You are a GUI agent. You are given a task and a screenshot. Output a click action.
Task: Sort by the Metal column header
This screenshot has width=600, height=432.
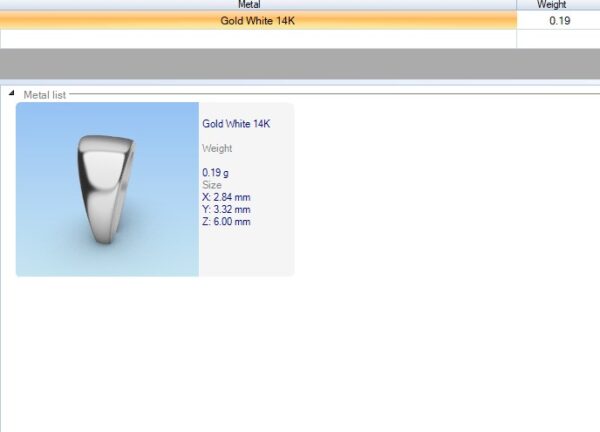(x=258, y=5)
